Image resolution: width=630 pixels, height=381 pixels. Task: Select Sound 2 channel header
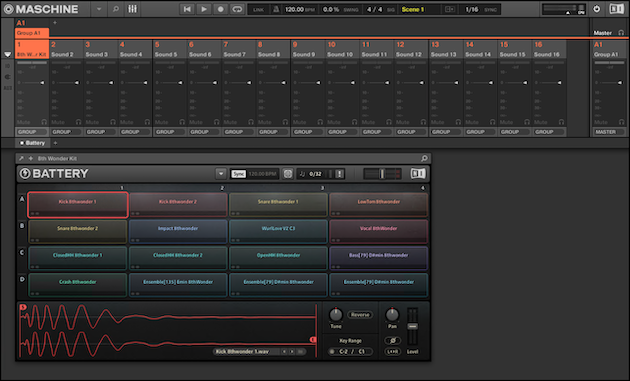tap(66, 49)
